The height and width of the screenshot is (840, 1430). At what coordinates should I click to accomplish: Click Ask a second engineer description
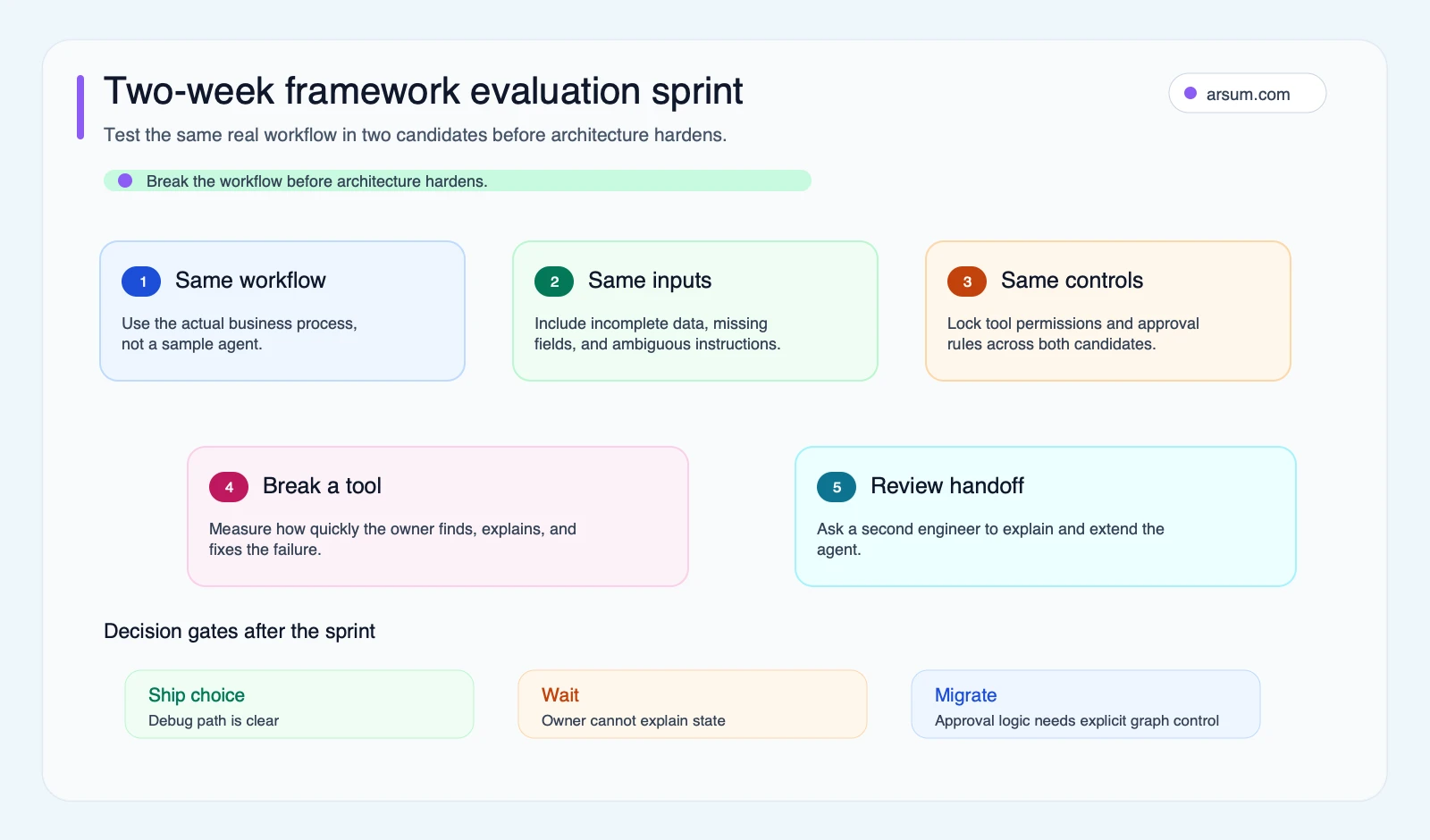click(x=990, y=539)
